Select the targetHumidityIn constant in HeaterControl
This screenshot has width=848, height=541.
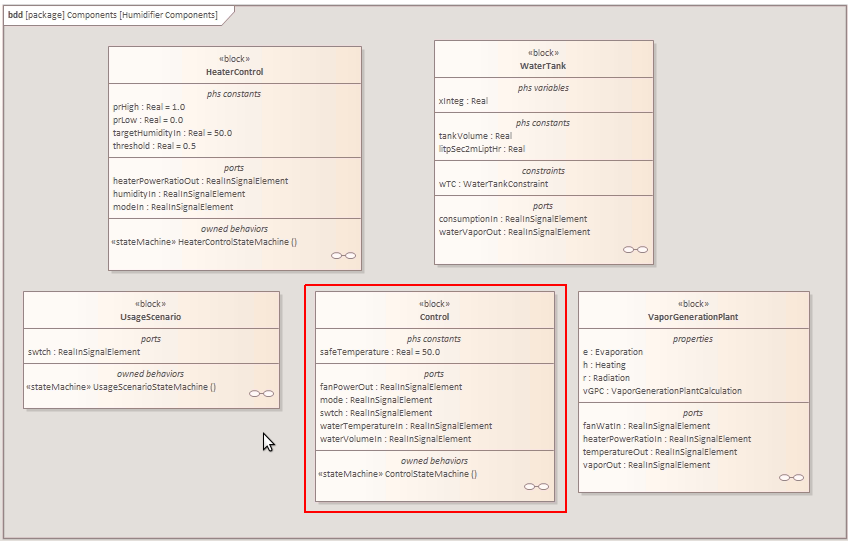pyautogui.click(x=172, y=132)
